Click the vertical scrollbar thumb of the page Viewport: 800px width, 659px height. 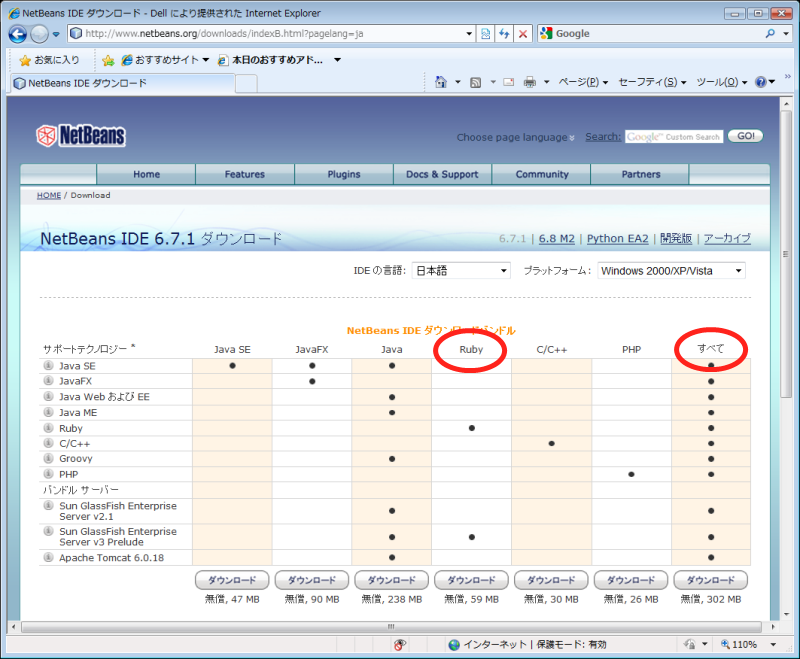(786, 254)
